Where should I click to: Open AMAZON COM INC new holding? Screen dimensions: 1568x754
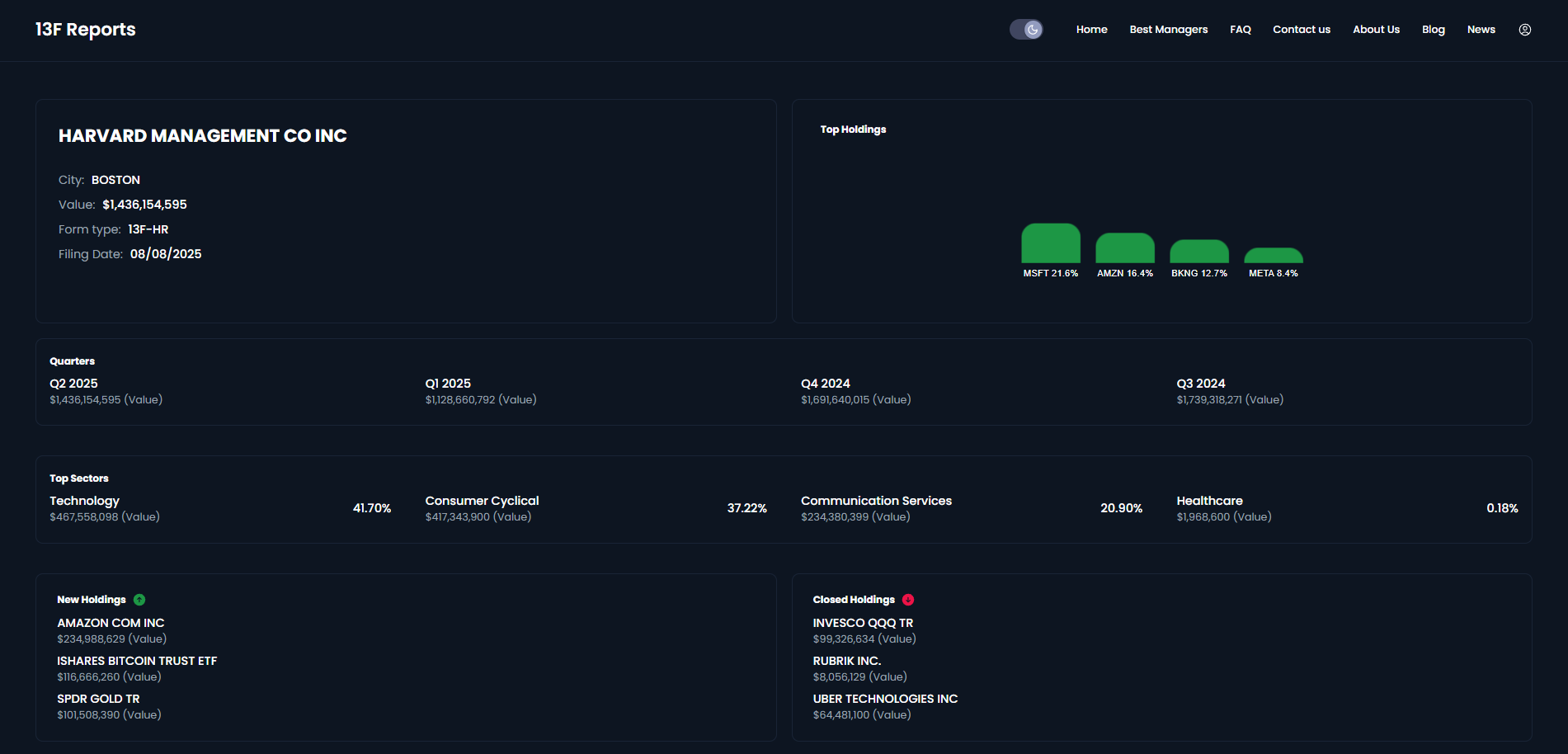point(111,623)
